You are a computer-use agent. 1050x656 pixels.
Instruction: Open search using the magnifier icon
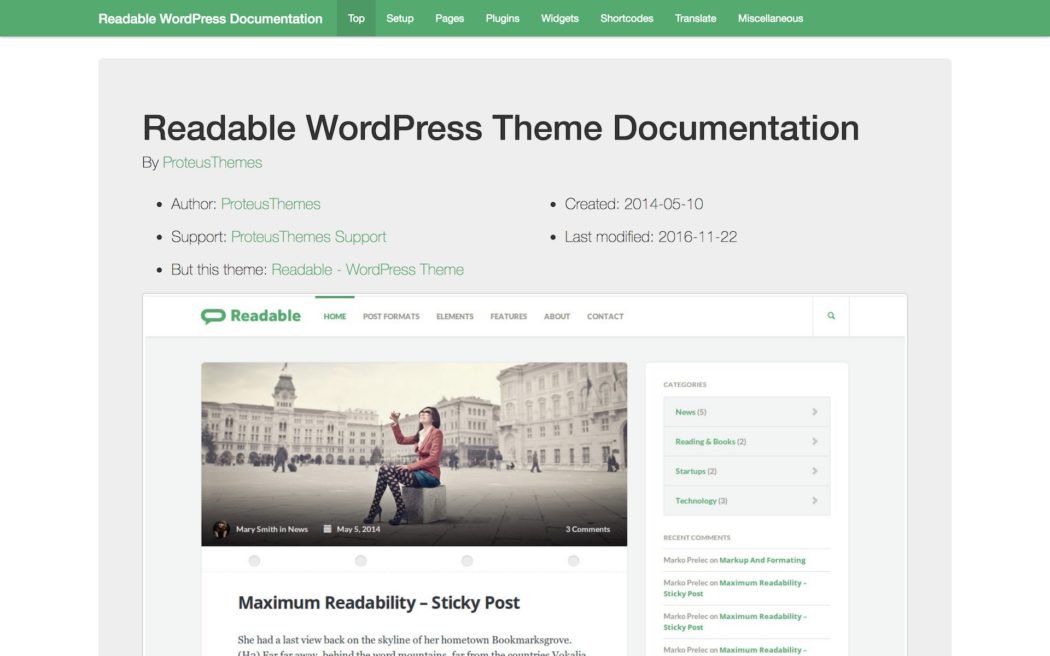click(830, 315)
